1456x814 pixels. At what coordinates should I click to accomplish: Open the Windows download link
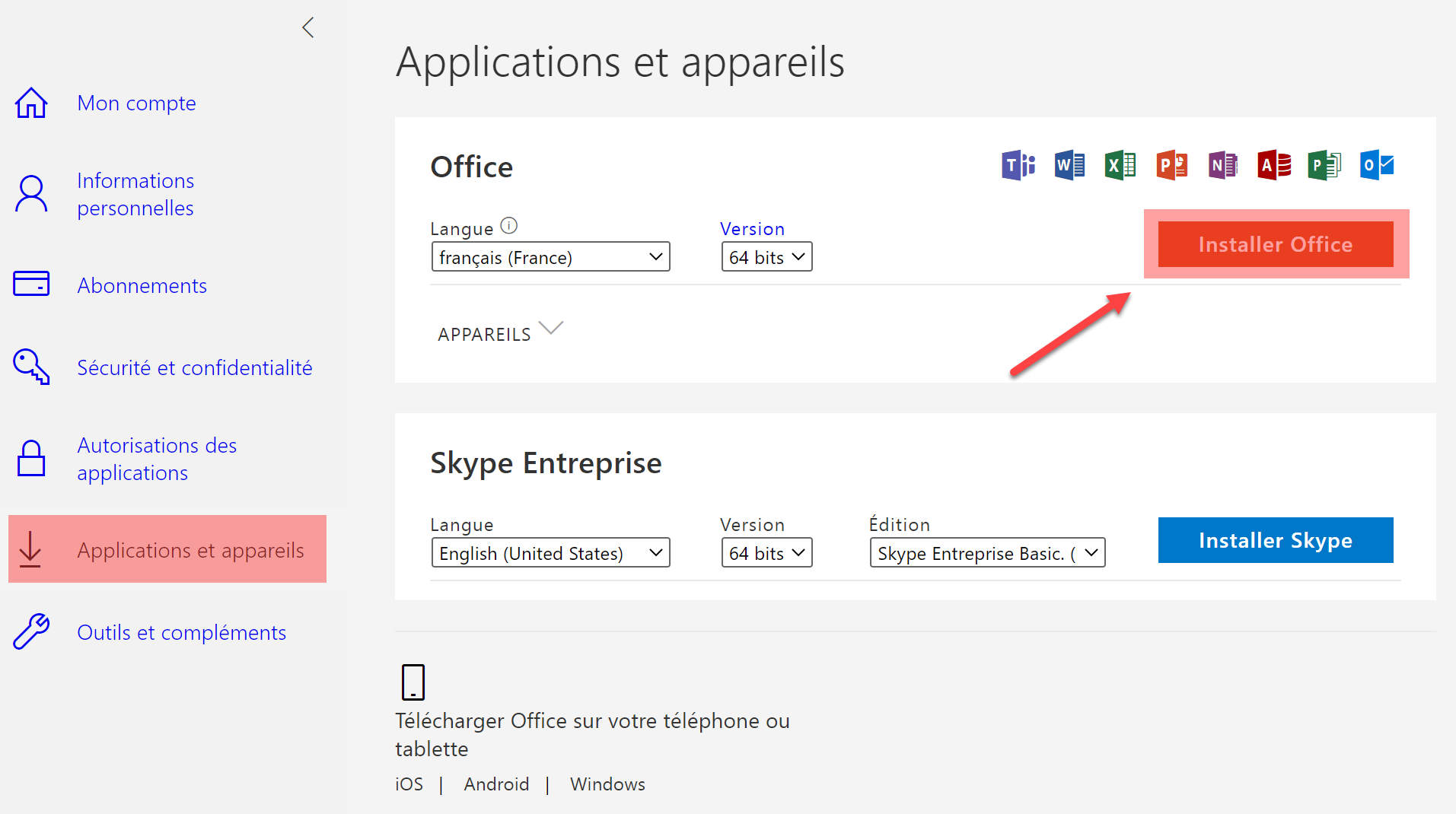pyautogui.click(x=607, y=784)
